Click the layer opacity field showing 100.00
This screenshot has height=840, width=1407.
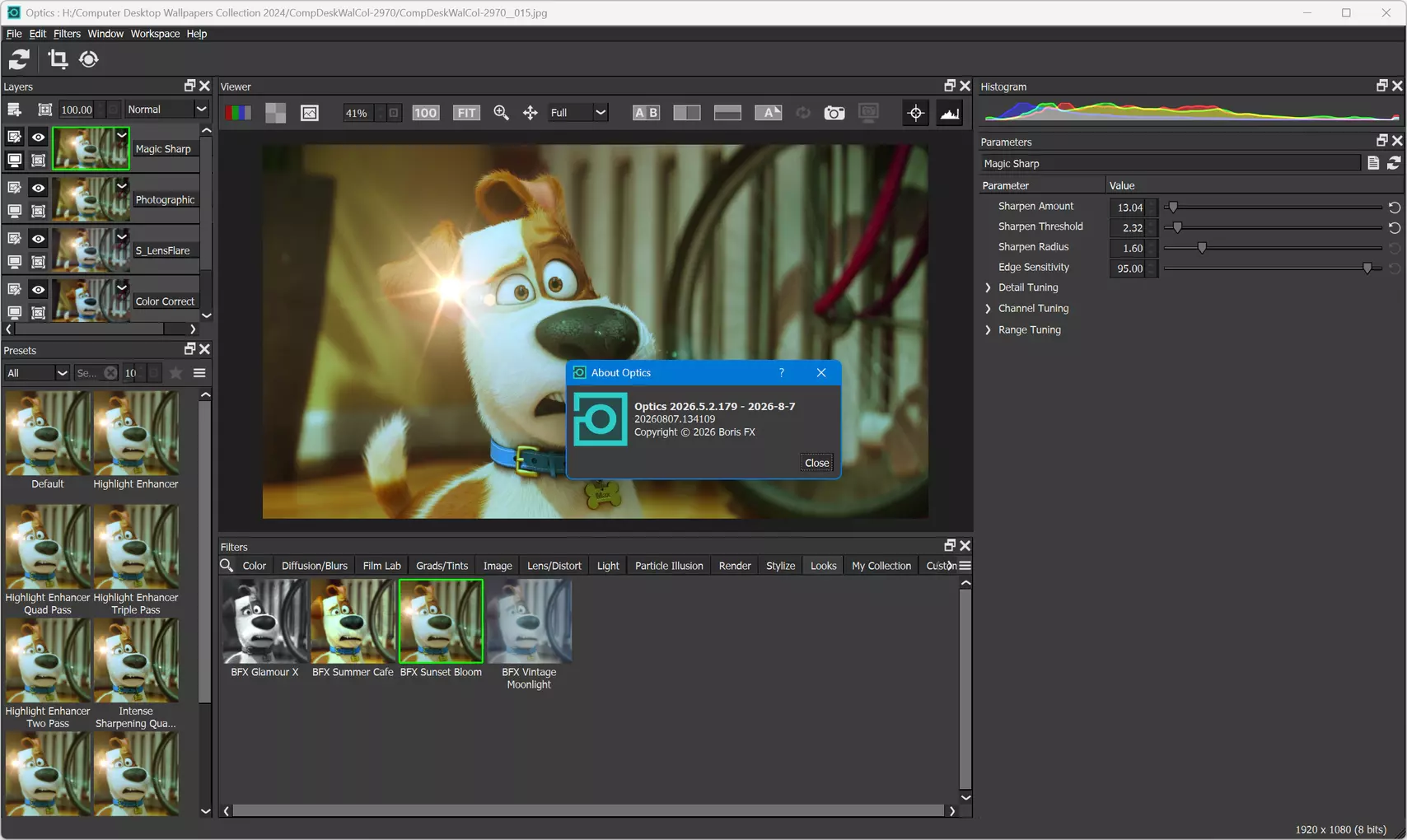coord(77,110)
